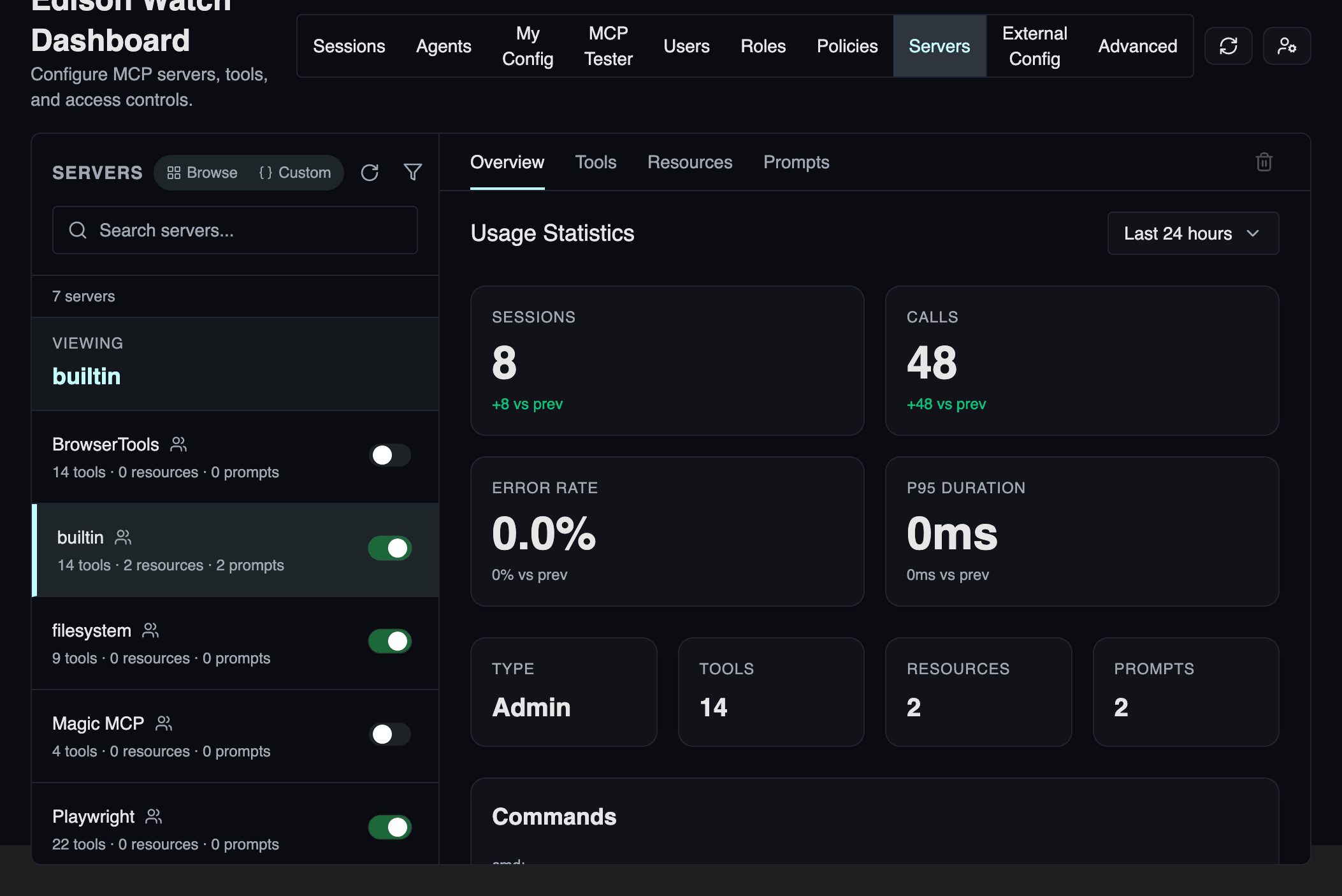Click the users icon beside Playwright server

click(x=154, y=815)
